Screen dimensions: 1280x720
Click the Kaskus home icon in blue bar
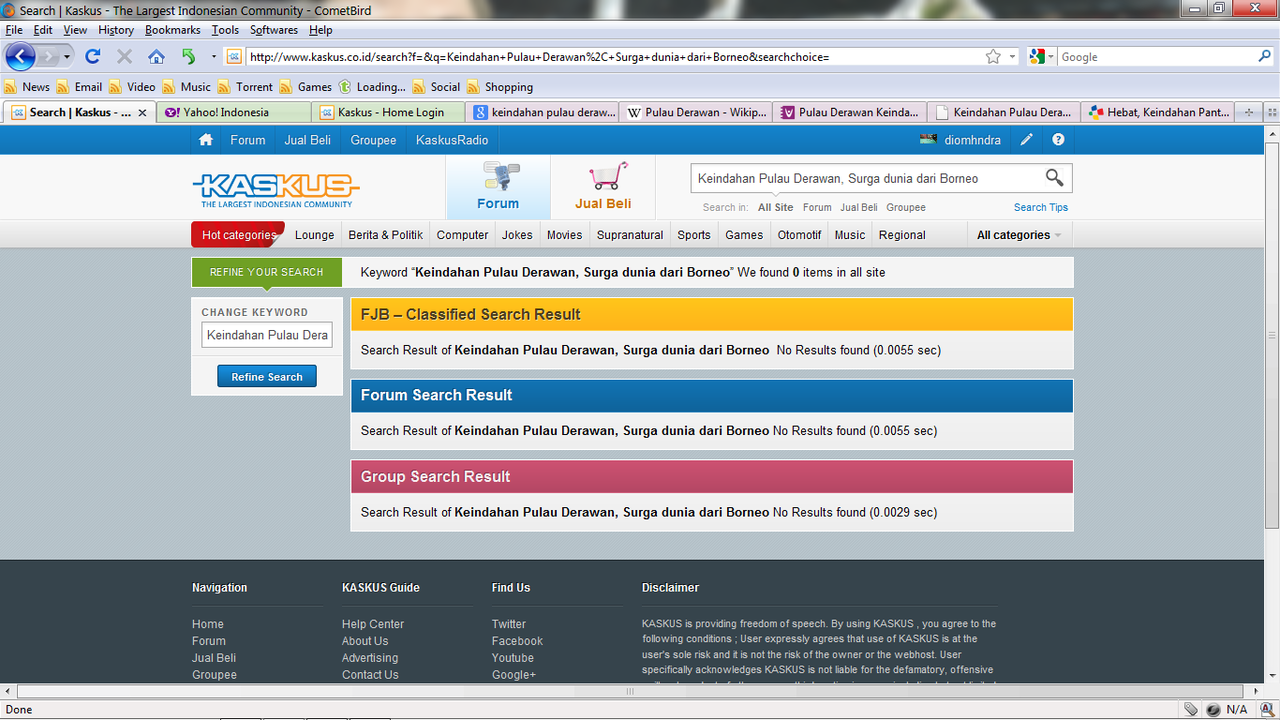click(206, 140)
